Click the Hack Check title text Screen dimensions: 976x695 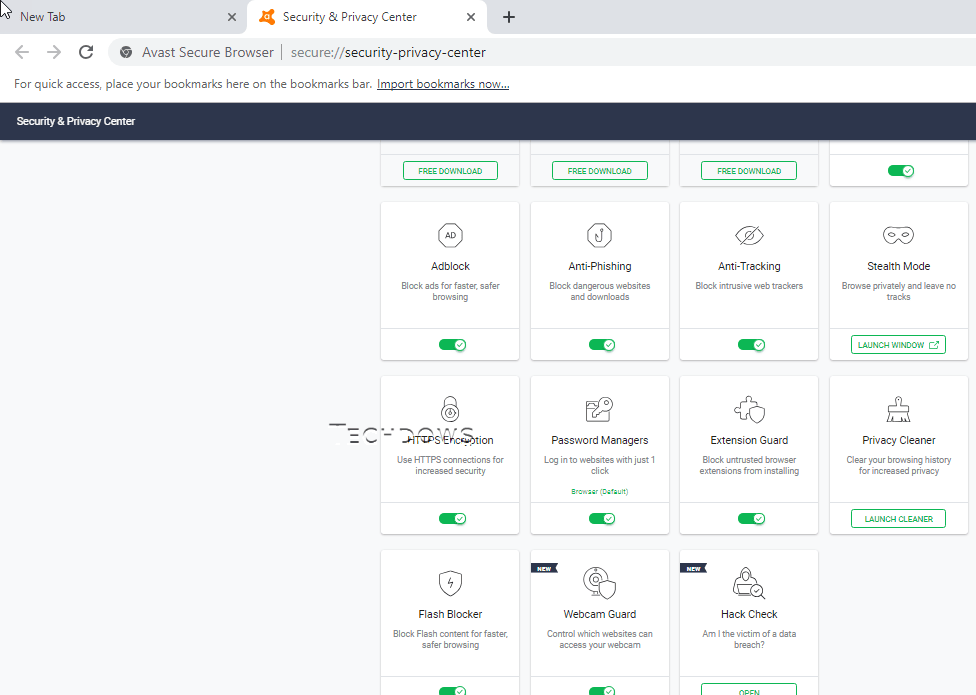749,614
